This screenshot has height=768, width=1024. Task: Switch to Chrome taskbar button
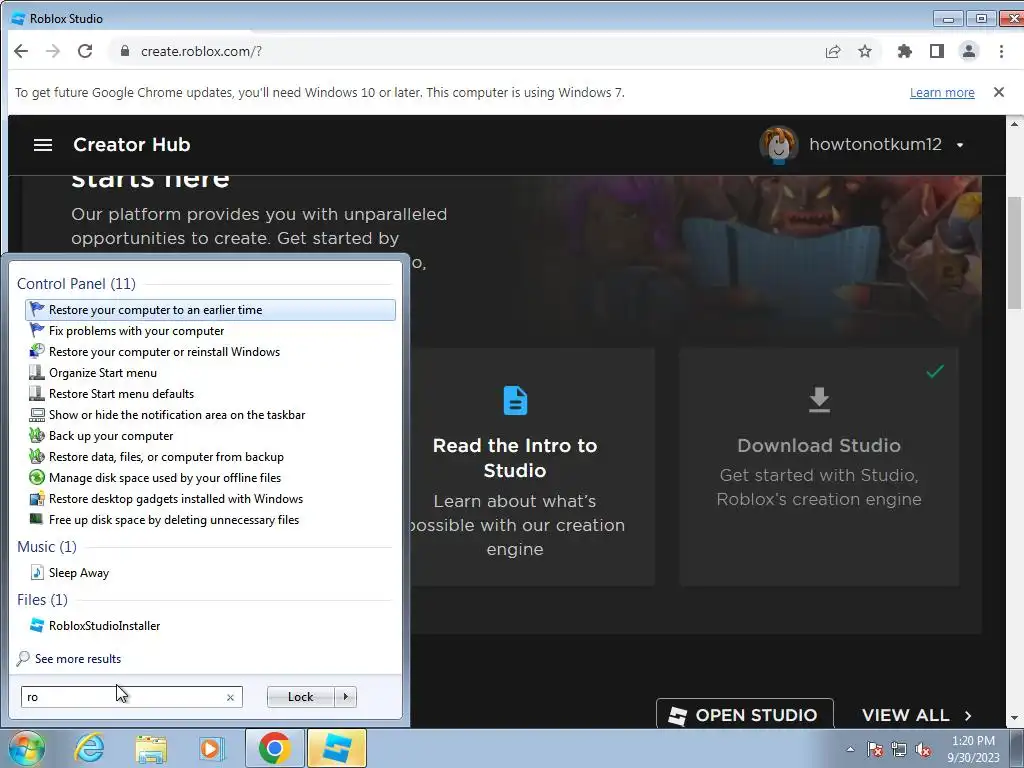pos(275,748)
